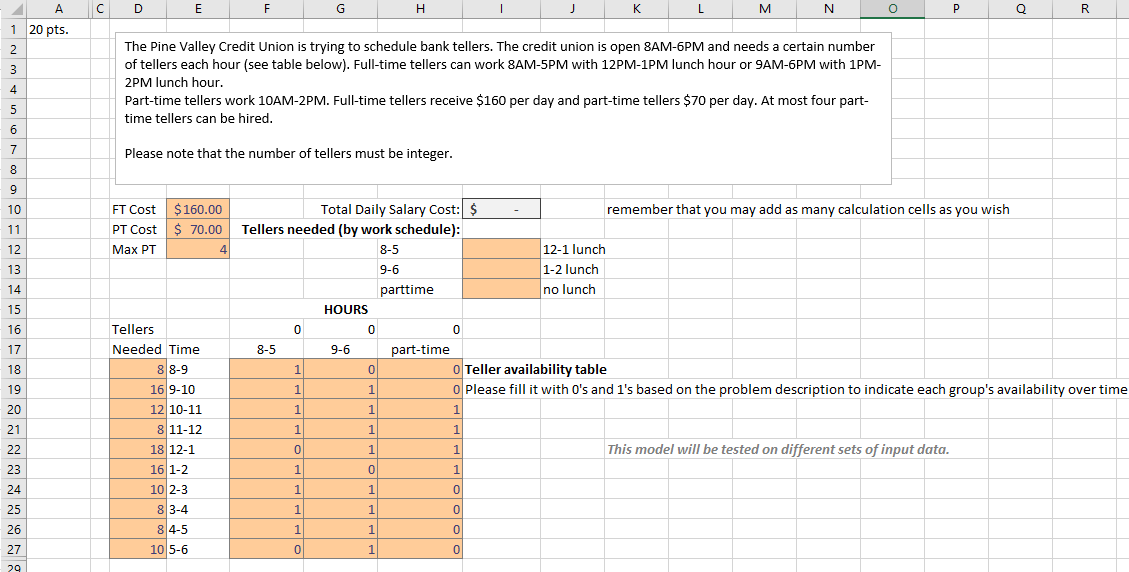
Task: Select the "Please fill it with 0's and 1's" instruction
Action: pos(796,390)
